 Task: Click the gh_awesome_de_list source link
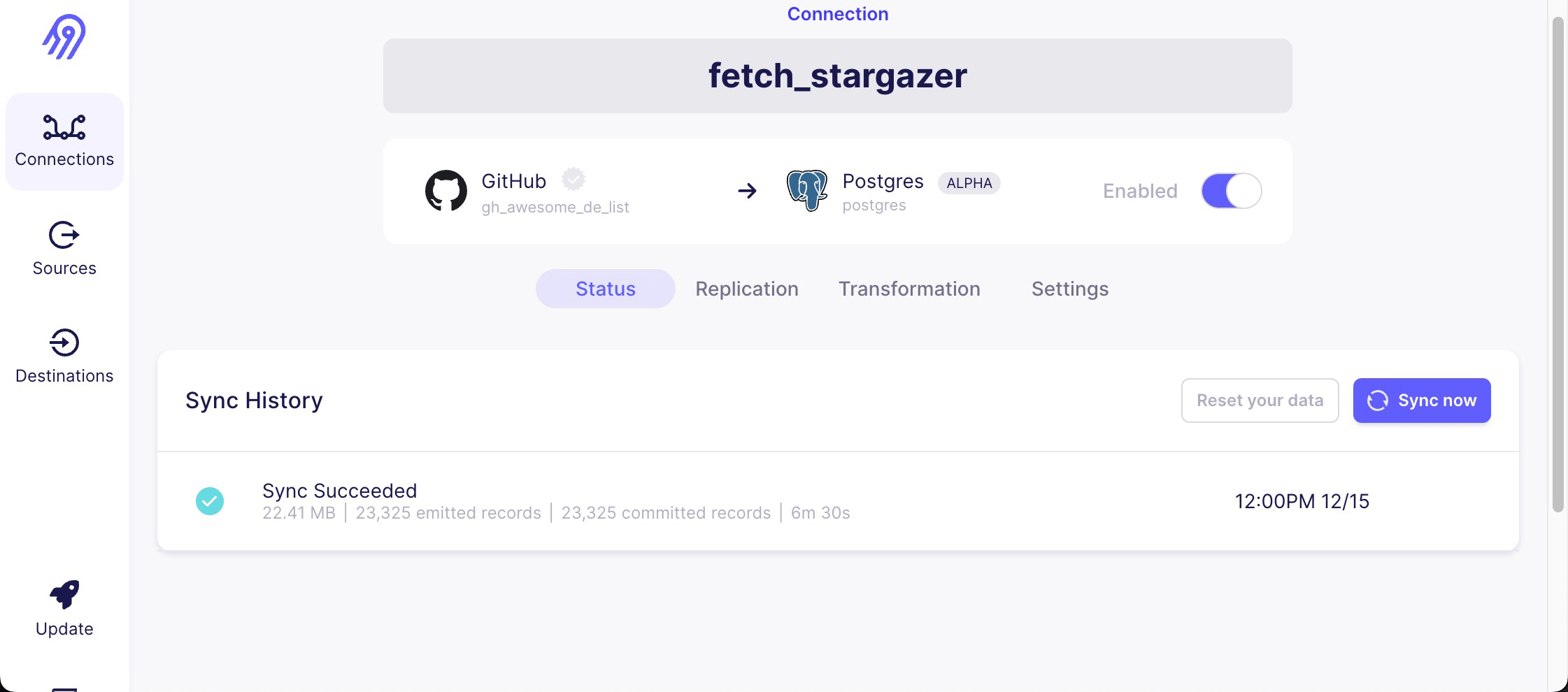555,207
